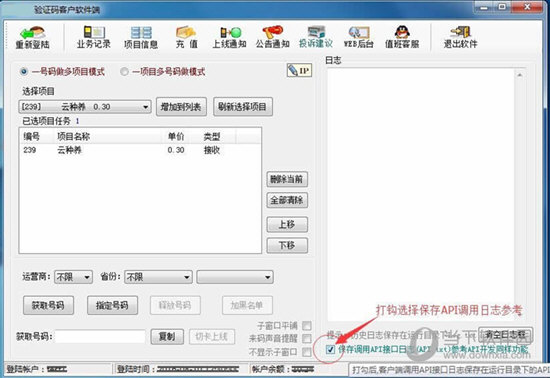Click 接收 type cell in task list

212,150
